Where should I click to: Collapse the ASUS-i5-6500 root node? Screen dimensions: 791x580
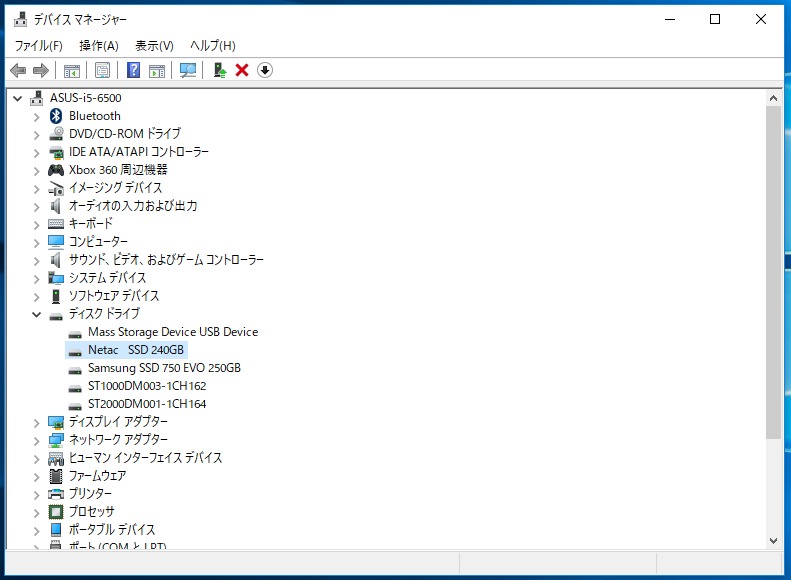coord(18,98)
